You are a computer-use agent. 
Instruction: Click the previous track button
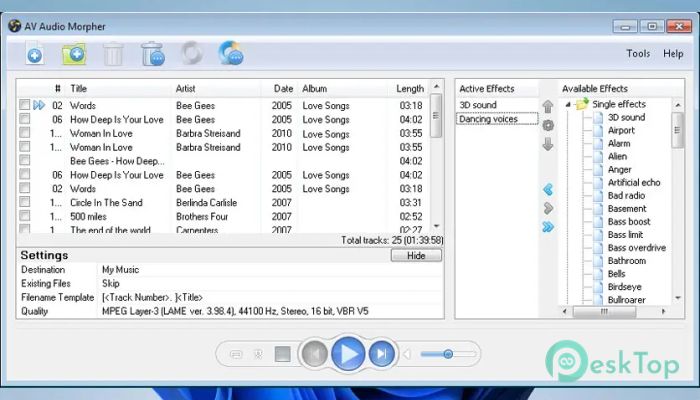tap(314, 354)
